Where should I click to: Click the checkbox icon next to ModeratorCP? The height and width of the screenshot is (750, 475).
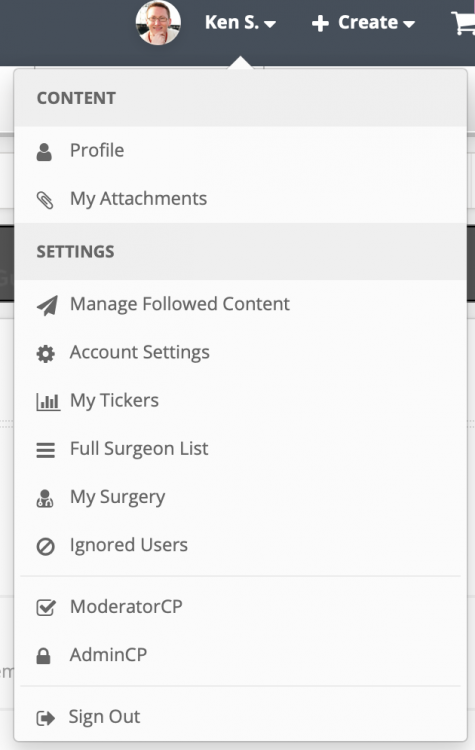click(46, 607)
